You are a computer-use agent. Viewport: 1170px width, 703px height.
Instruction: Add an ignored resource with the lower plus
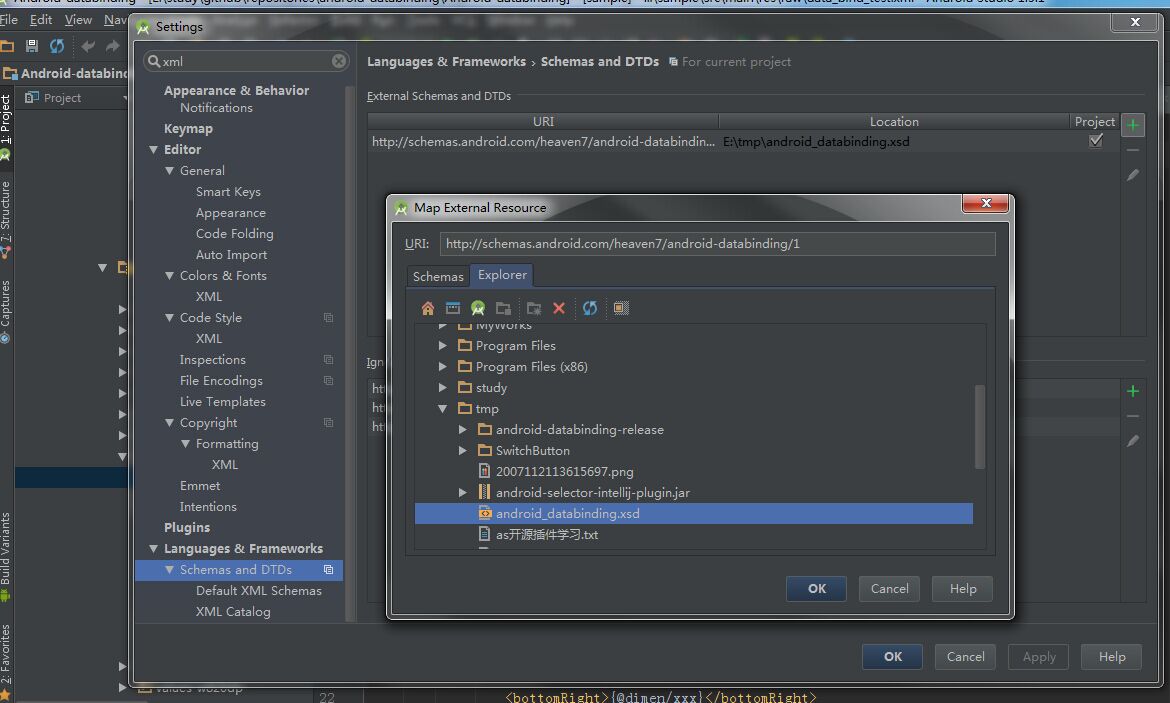[1133, 391]
